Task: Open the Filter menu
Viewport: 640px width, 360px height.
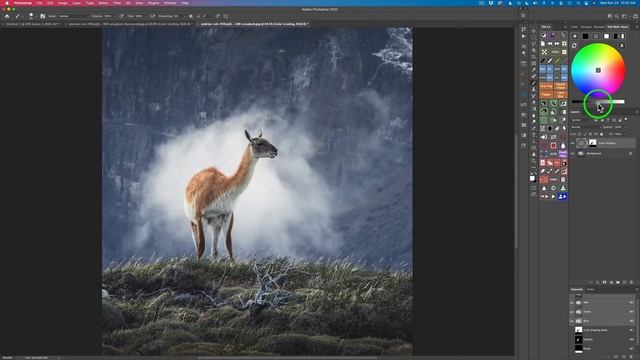Action: (x=117, y=3)
